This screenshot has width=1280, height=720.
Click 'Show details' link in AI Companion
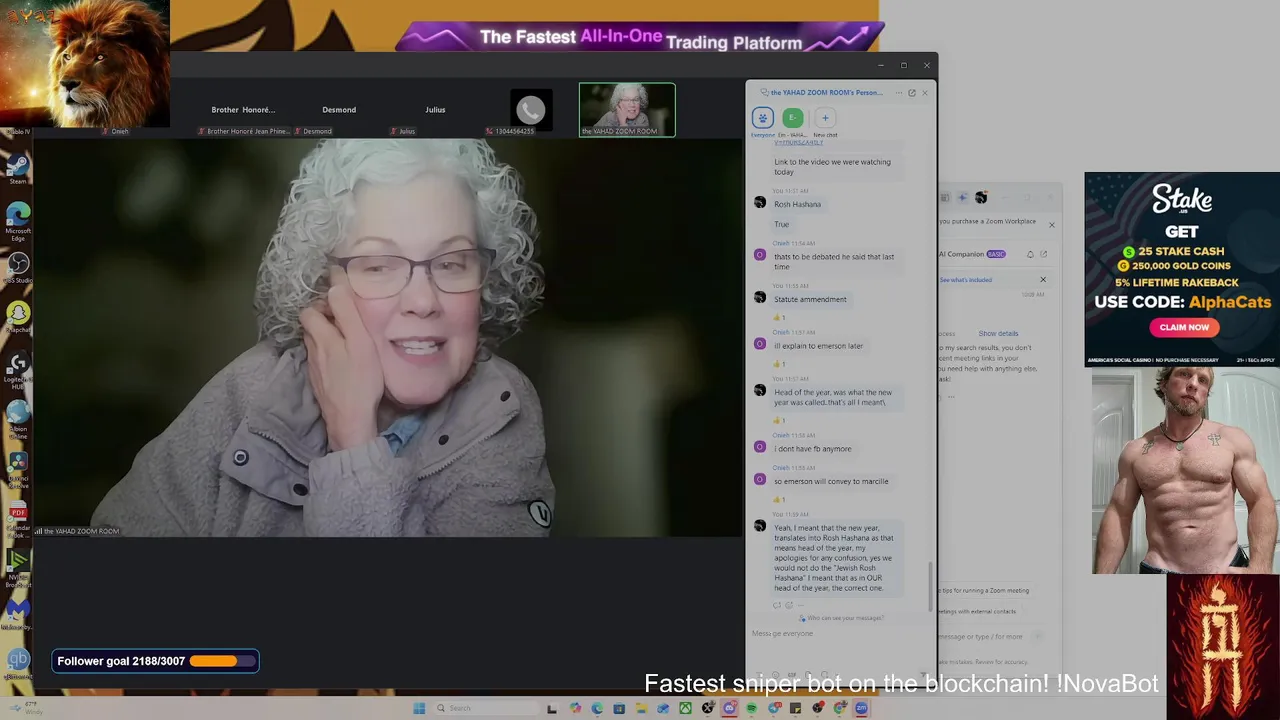[998, 334]
